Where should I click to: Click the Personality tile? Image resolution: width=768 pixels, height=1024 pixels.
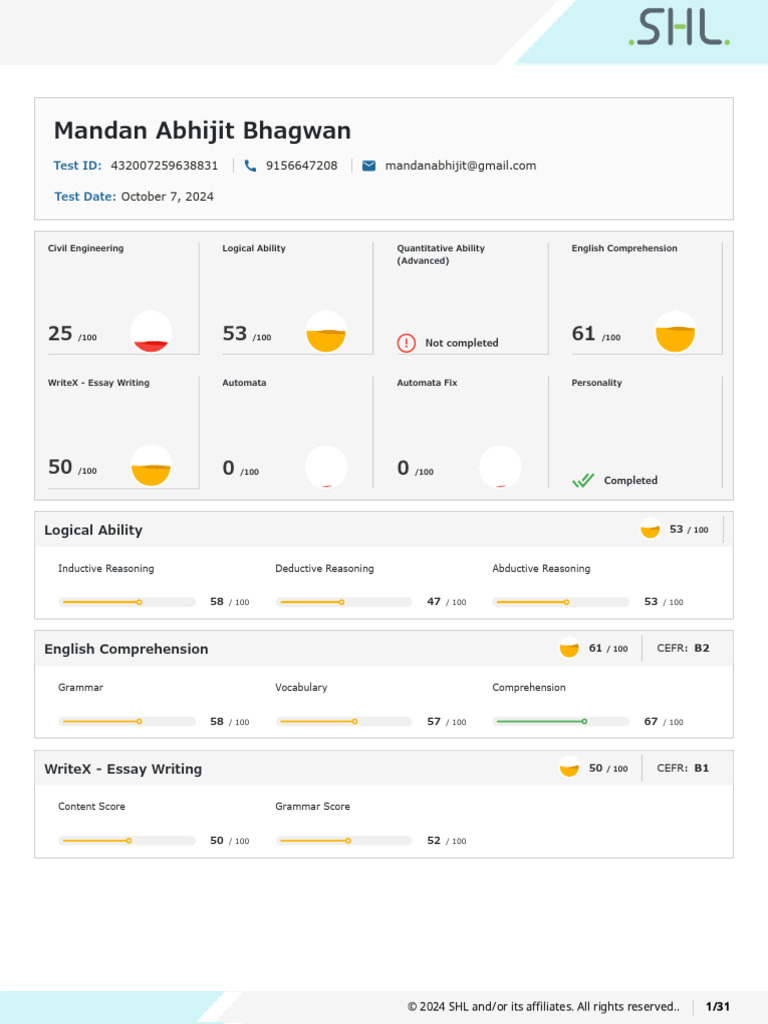(x=635, y=434)
